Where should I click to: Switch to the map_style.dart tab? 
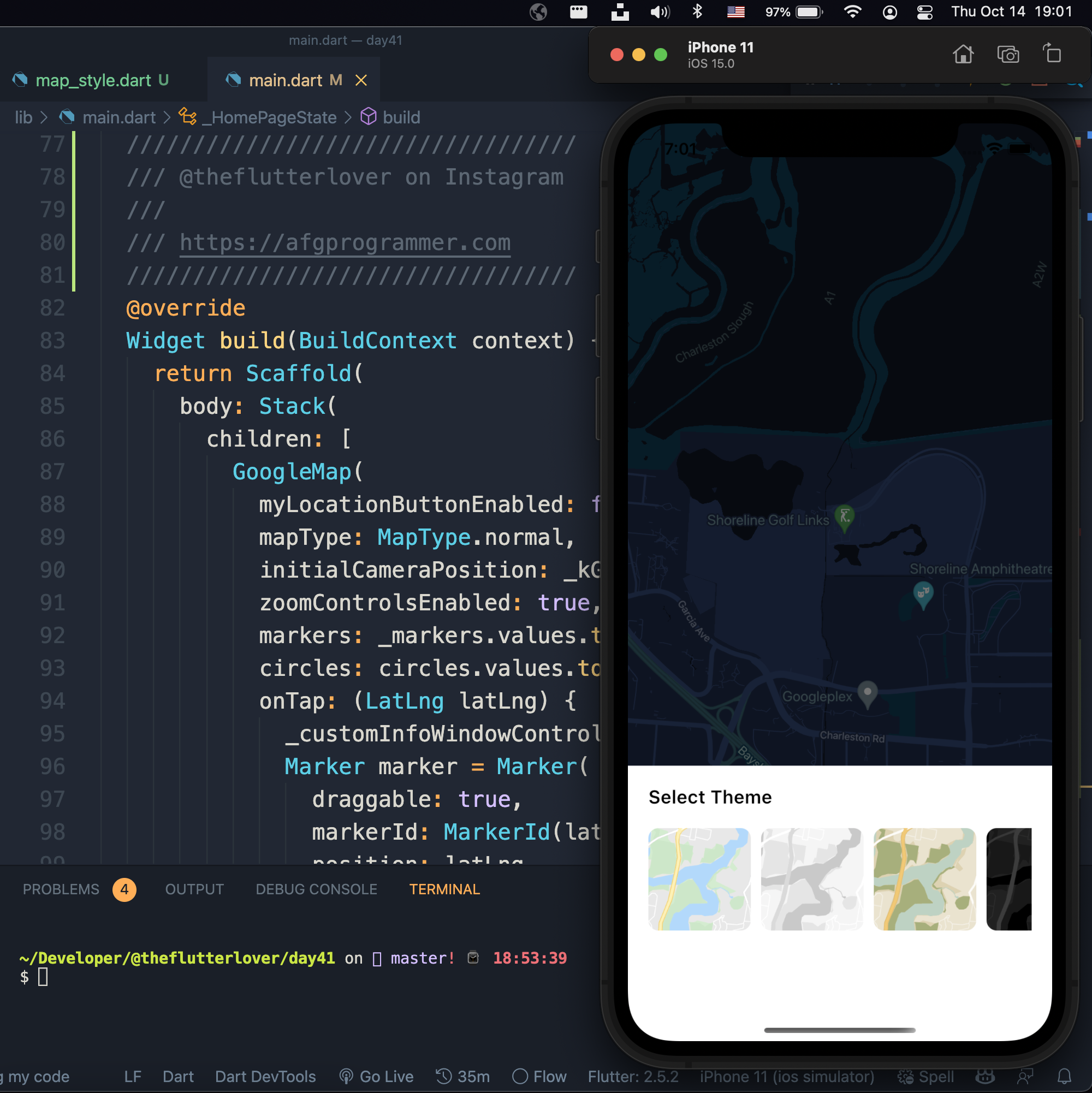(x=93, y=80)
